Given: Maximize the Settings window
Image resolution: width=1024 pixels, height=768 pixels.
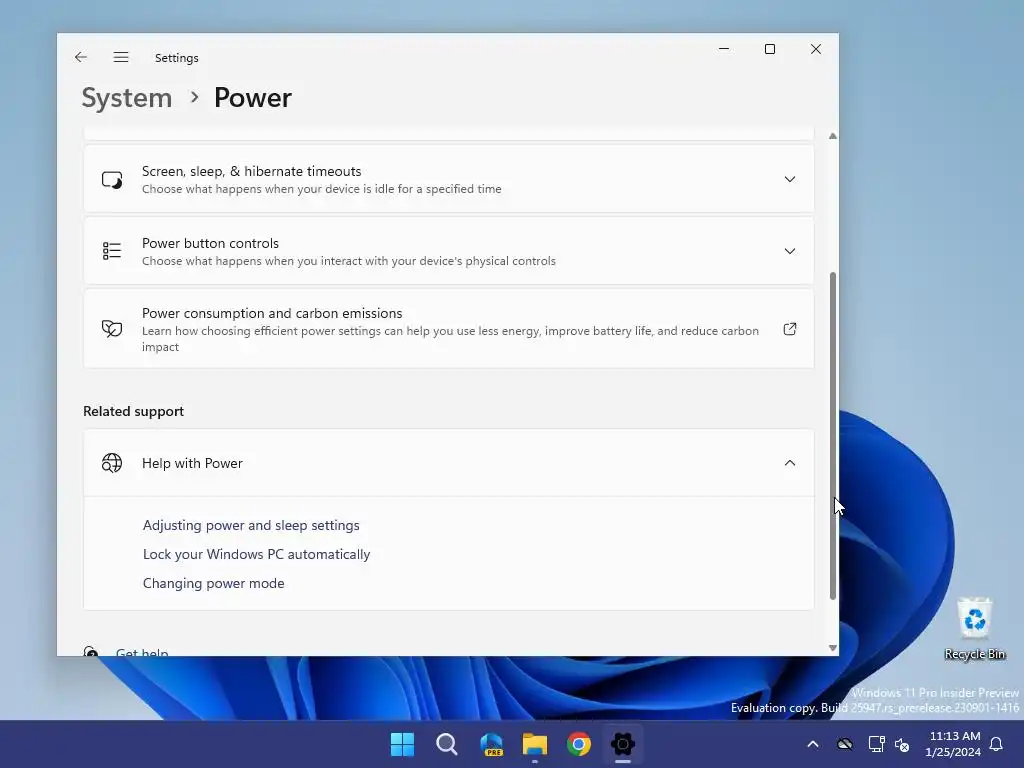Looking at the screenshot, I should (770, 49).
